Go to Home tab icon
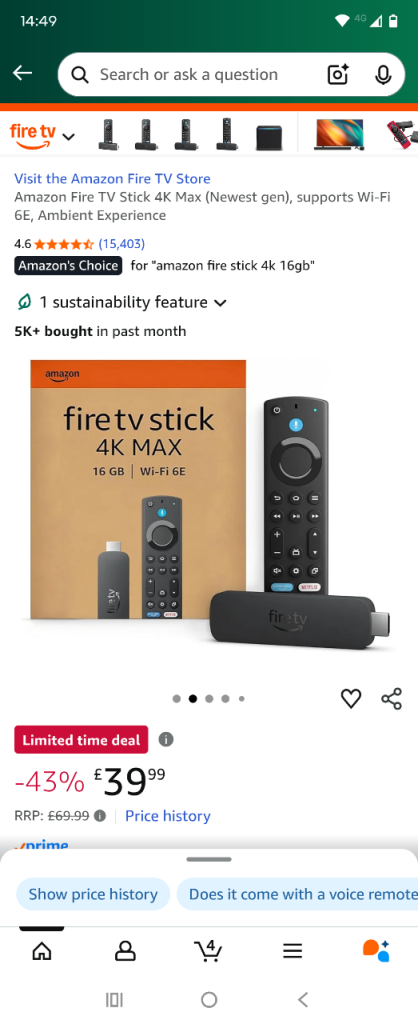The width and height of the screenshot is (418, 1024). [x=42, y=951]
